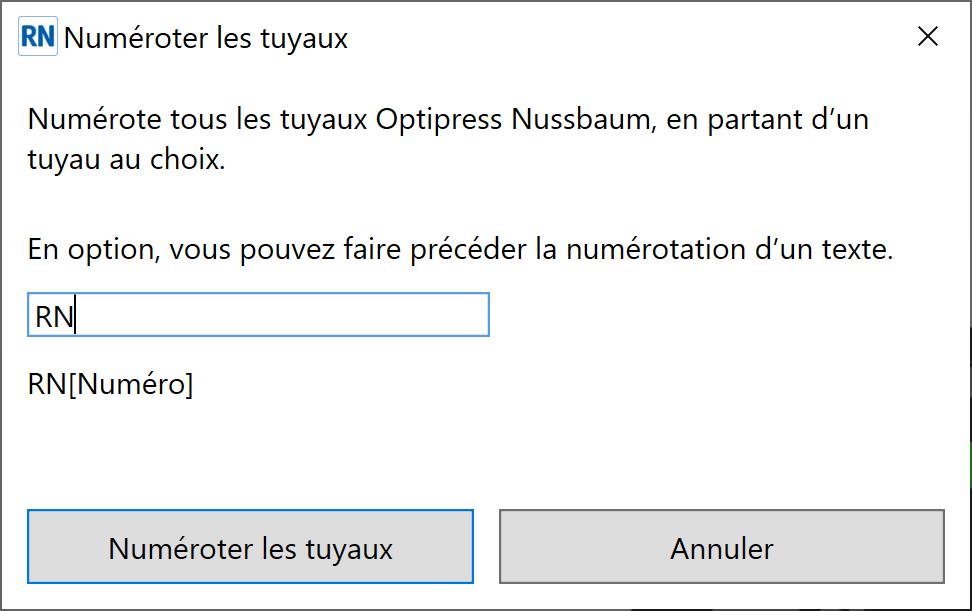Image resolution: width=972 pixels, height=611 pixels.
Task: Click the word Optipress in the description
Action: (x=438, y=120)
